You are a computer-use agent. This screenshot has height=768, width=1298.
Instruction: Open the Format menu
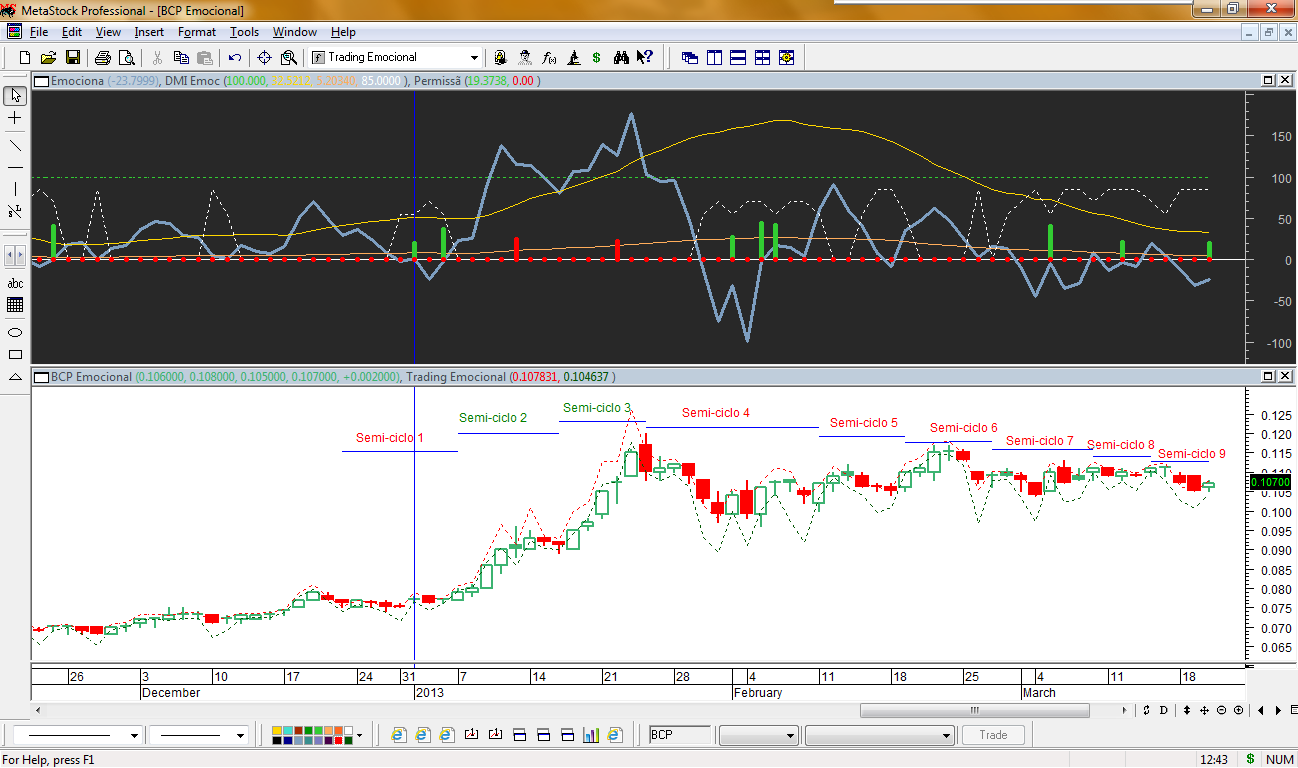click(x=197, y=32)
